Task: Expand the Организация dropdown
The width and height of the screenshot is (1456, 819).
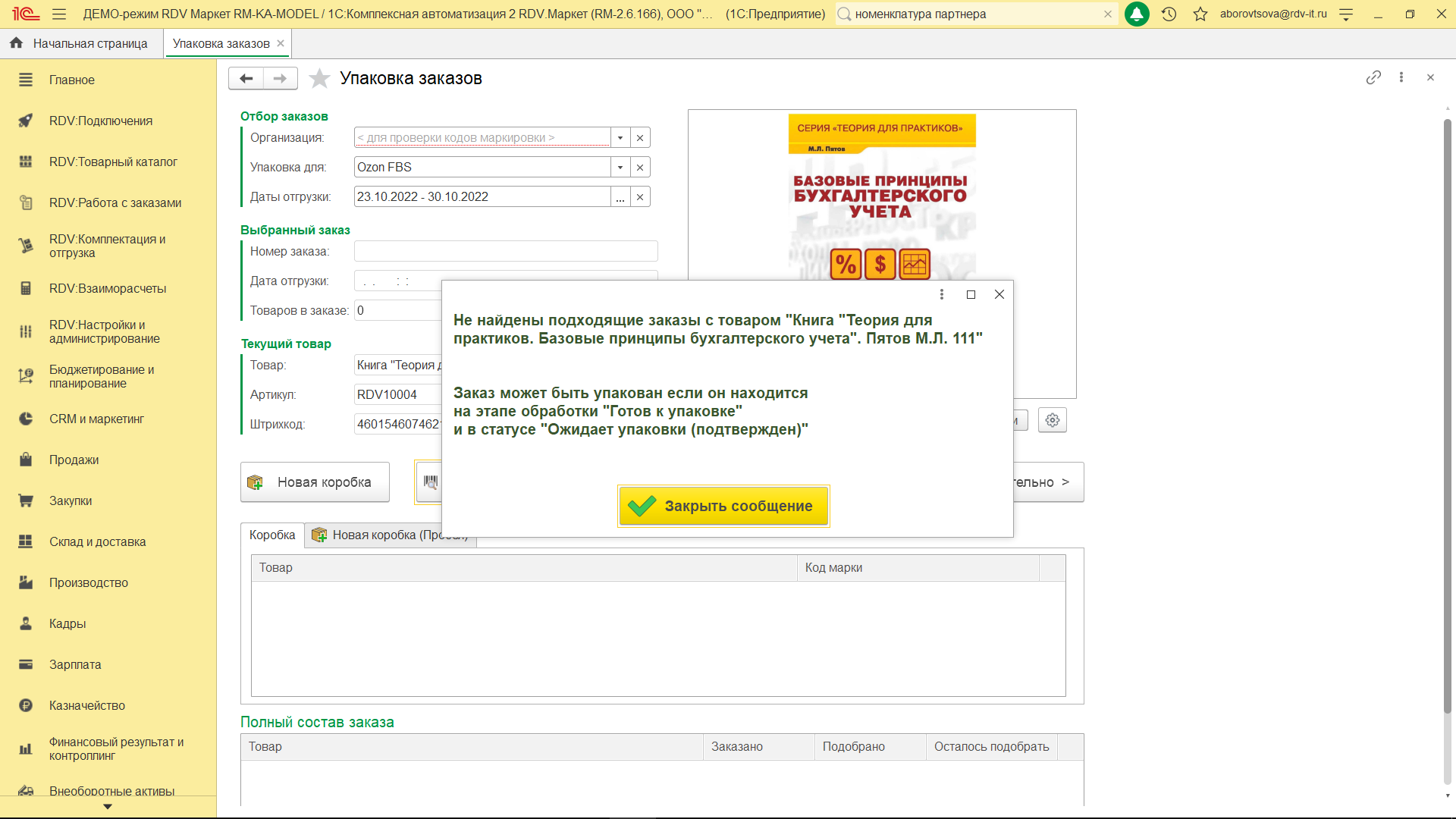Action: (x=620, y=137)
